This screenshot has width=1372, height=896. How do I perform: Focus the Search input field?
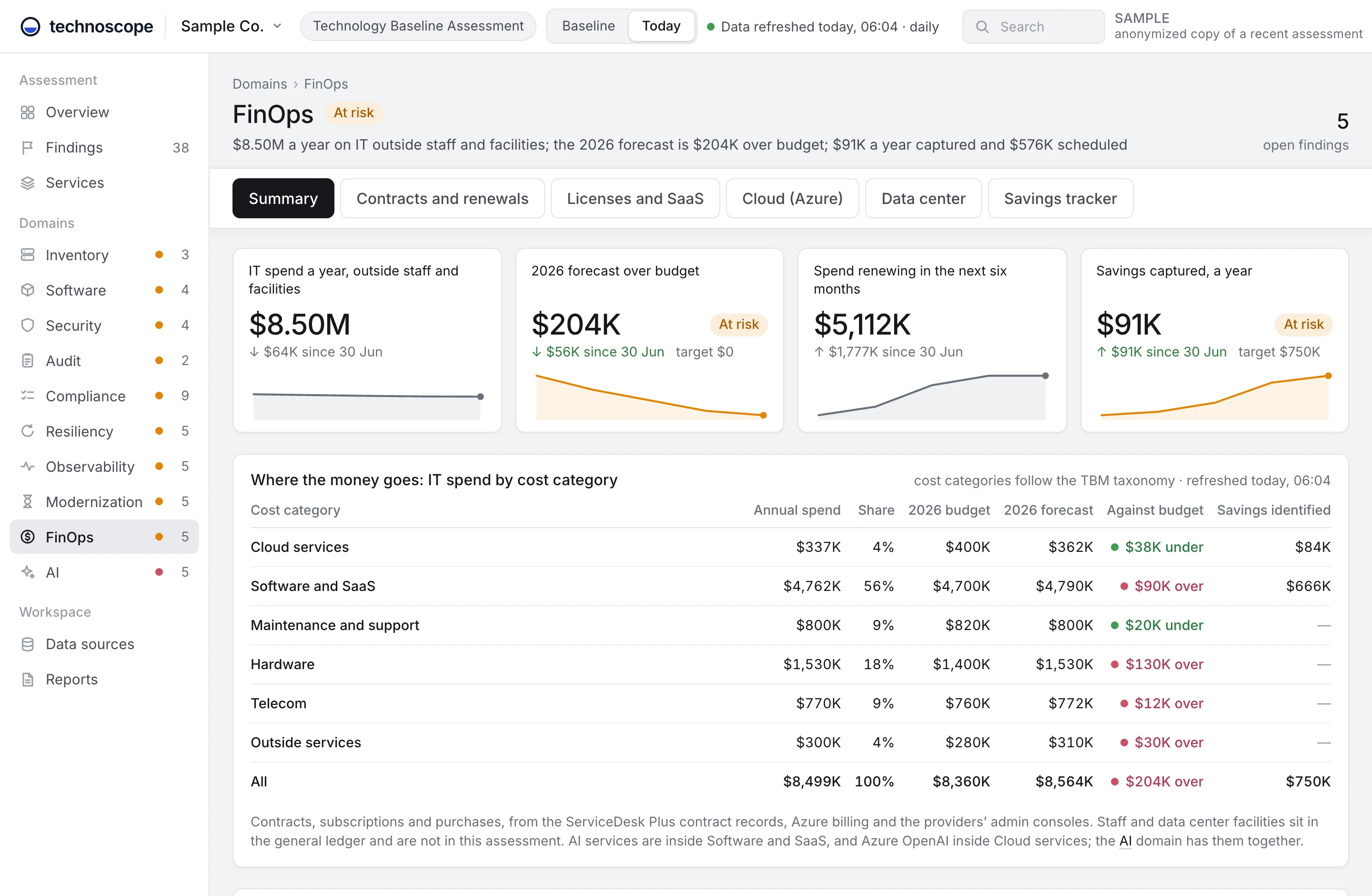tap(1033, 27)
